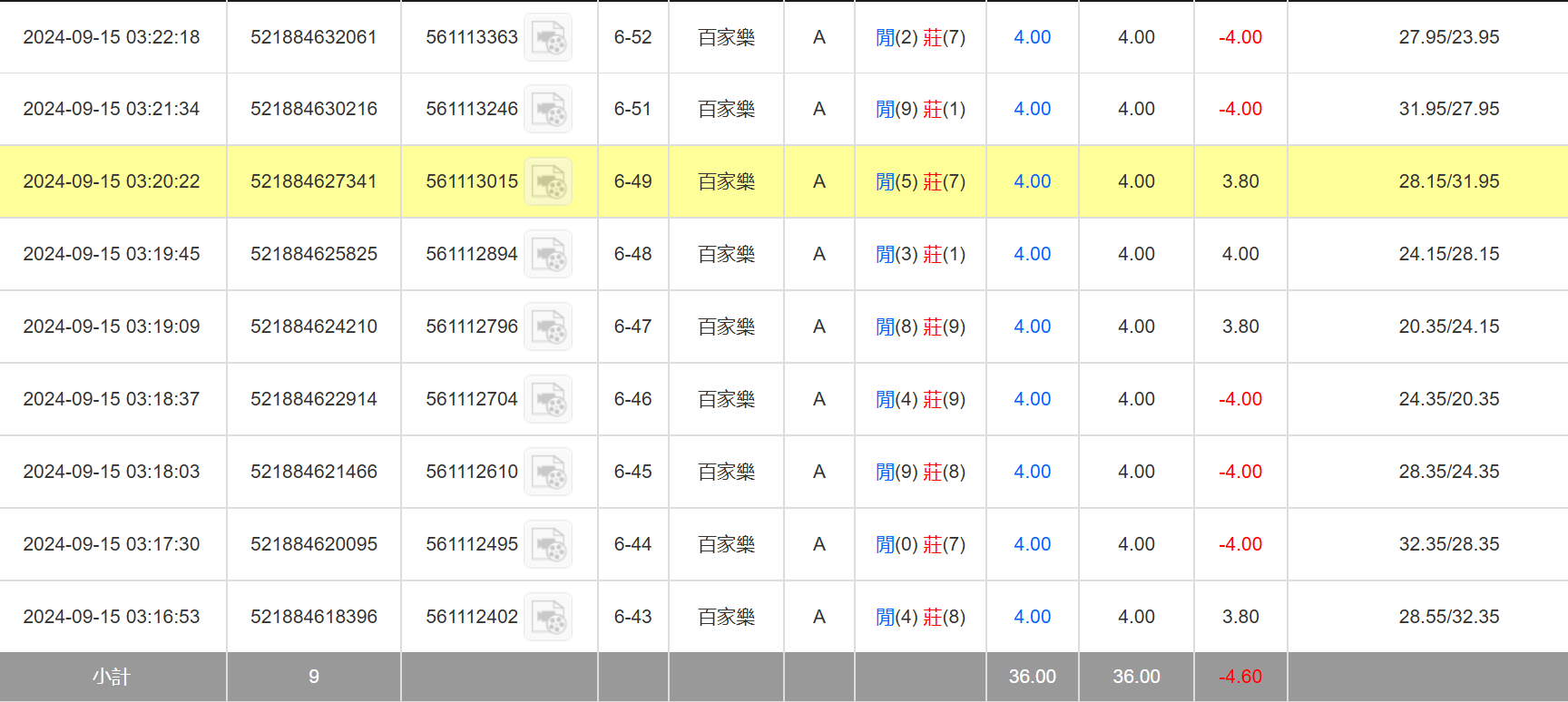The width and height of the screenshot is (1568, 702).
Task: Open blue 4.00 link in 03:20:22 row
Action: pyautogui.click(x=1032, y=181)
